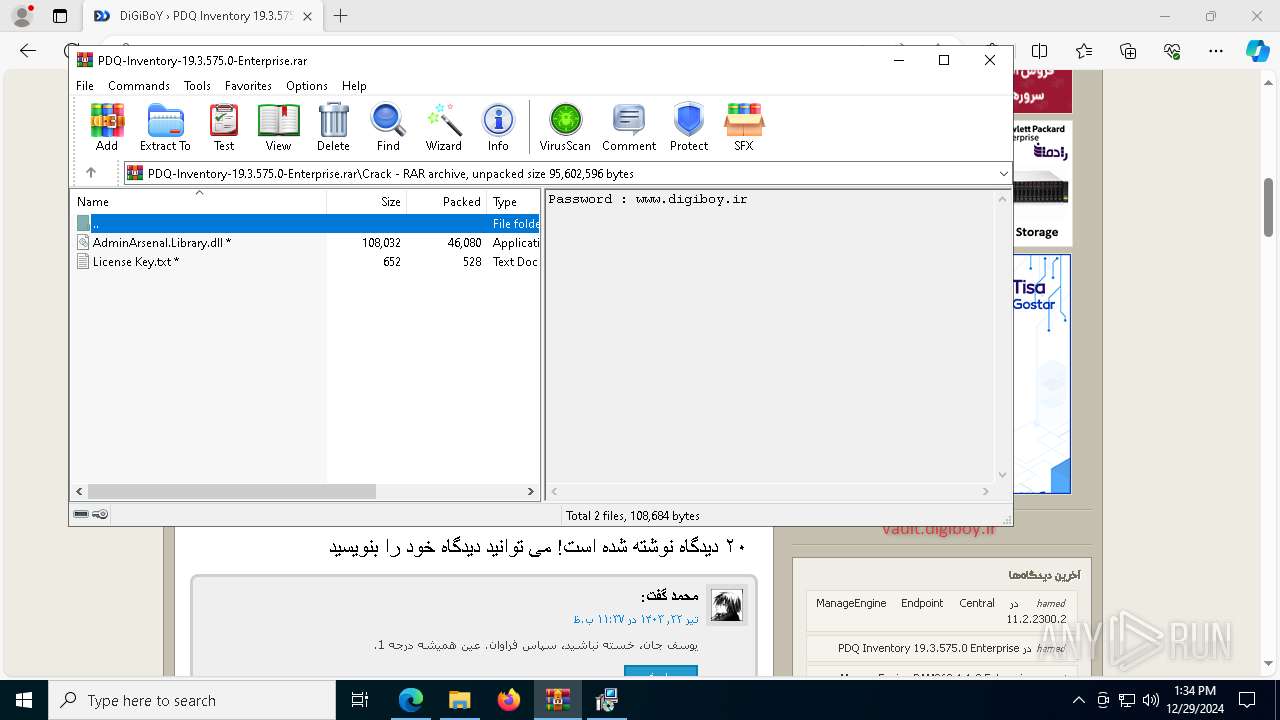
Task: Click the Windows Start button
Action: [x=23, y=700]
